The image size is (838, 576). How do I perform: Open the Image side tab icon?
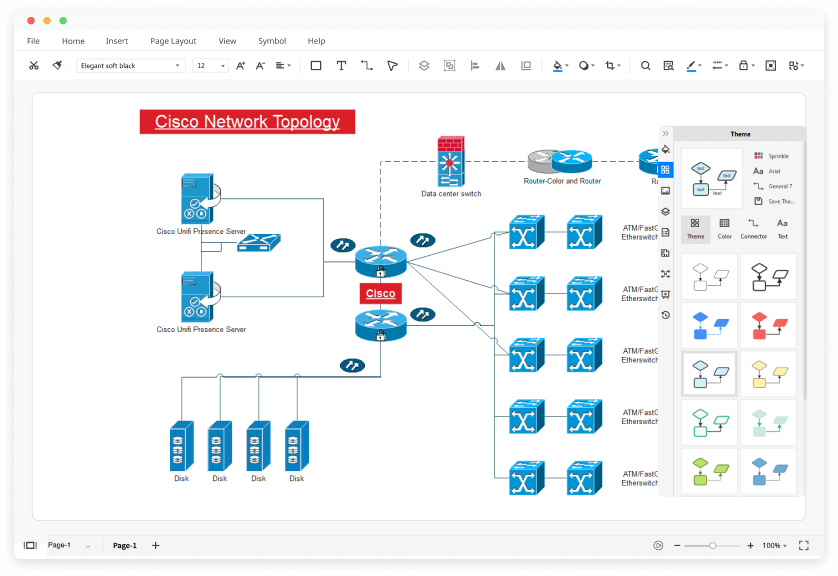(665, 191)
